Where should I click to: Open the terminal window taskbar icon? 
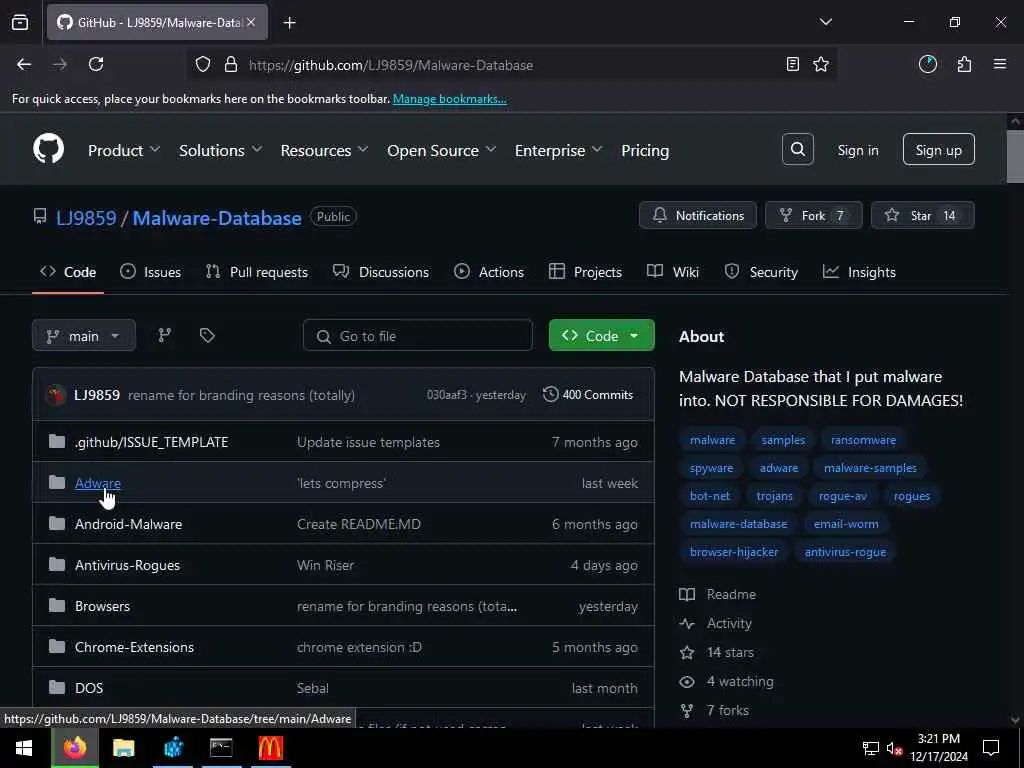[221, 748]
